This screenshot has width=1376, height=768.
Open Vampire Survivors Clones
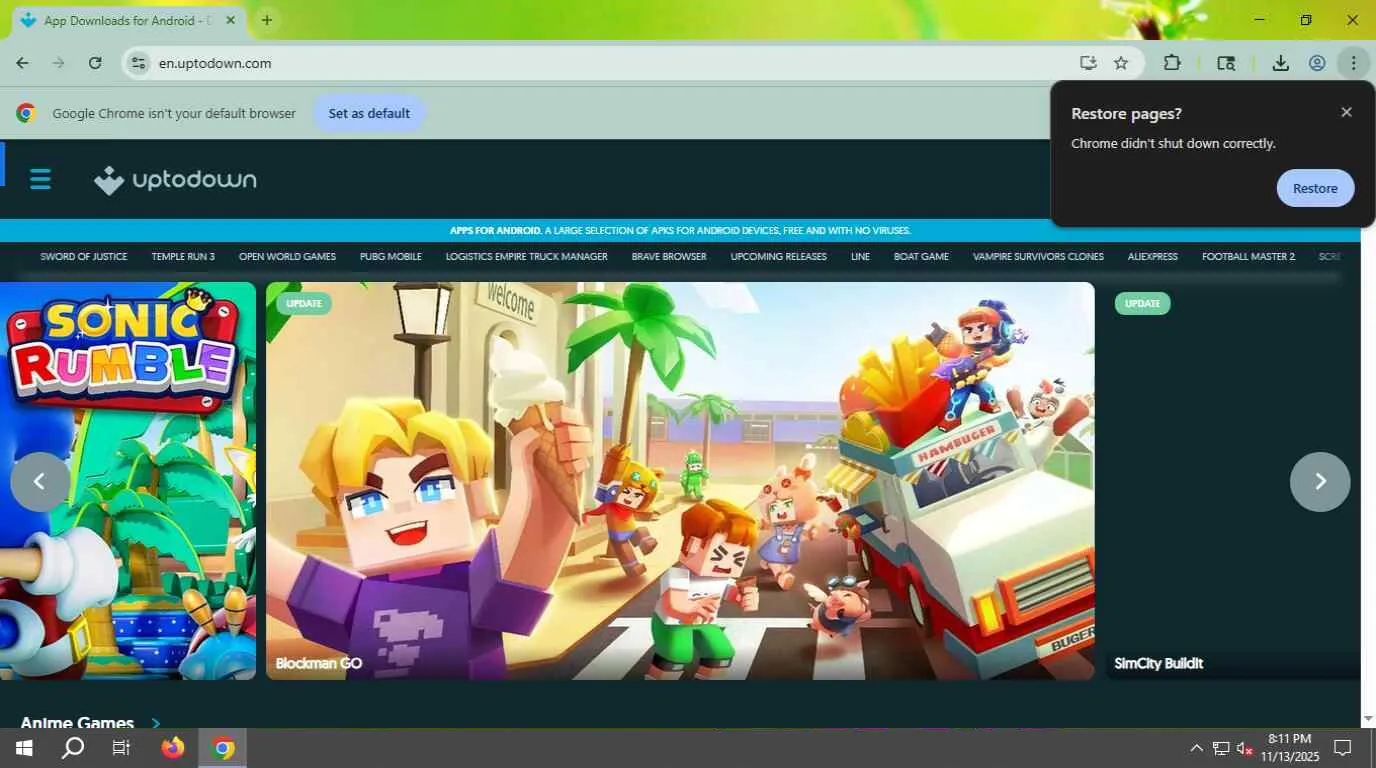click(x=1038, y=257)
